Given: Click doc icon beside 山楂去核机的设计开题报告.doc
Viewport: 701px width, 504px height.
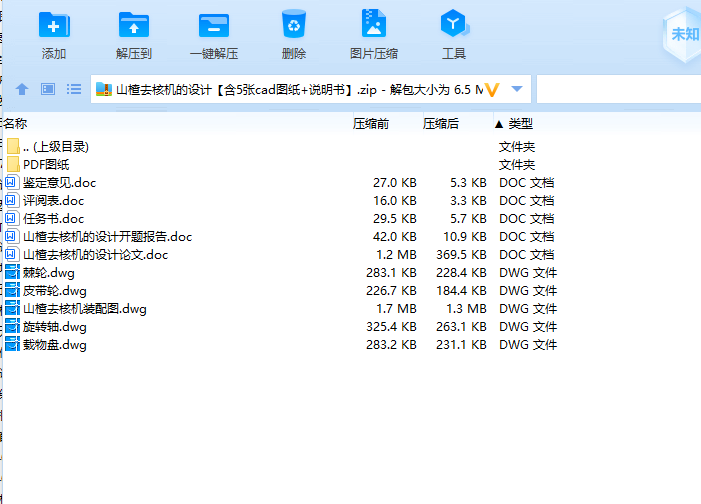Looking at the screenshot, I should (x=12, y=236).
